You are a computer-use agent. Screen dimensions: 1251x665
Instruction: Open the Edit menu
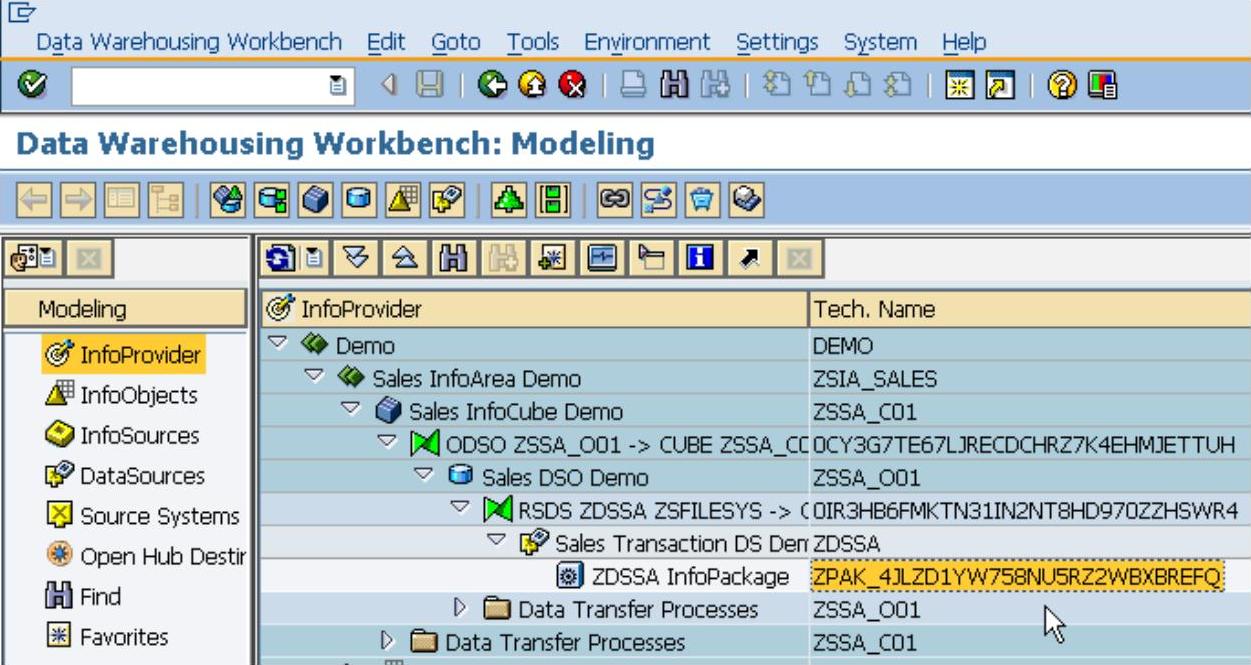click(386, 42)
